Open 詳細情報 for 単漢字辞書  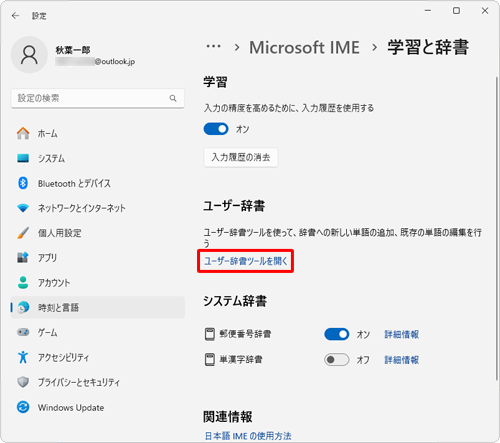tap(402, 360)
